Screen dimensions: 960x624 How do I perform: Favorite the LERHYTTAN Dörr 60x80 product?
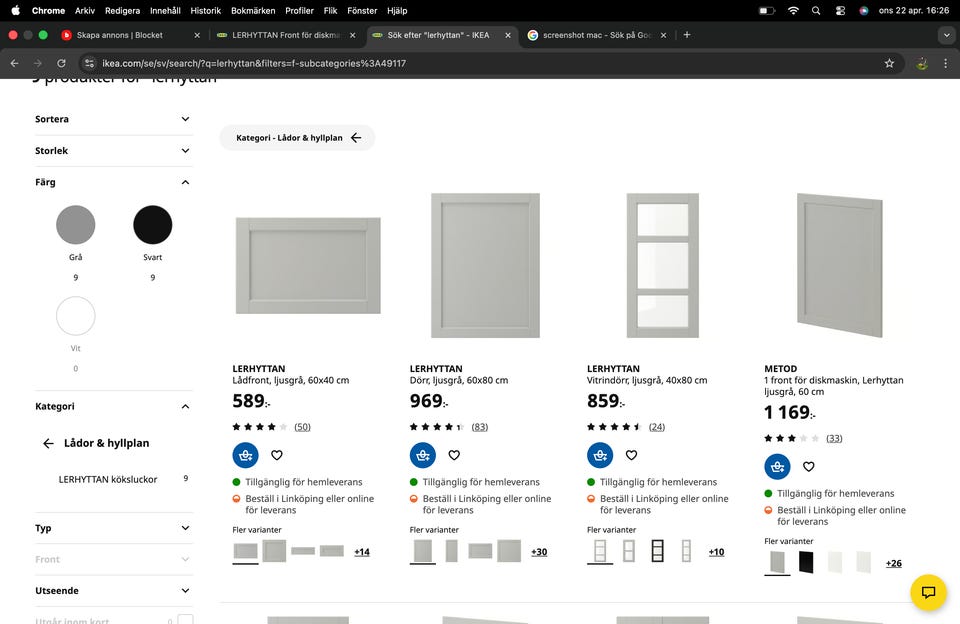tap(454, 455)
